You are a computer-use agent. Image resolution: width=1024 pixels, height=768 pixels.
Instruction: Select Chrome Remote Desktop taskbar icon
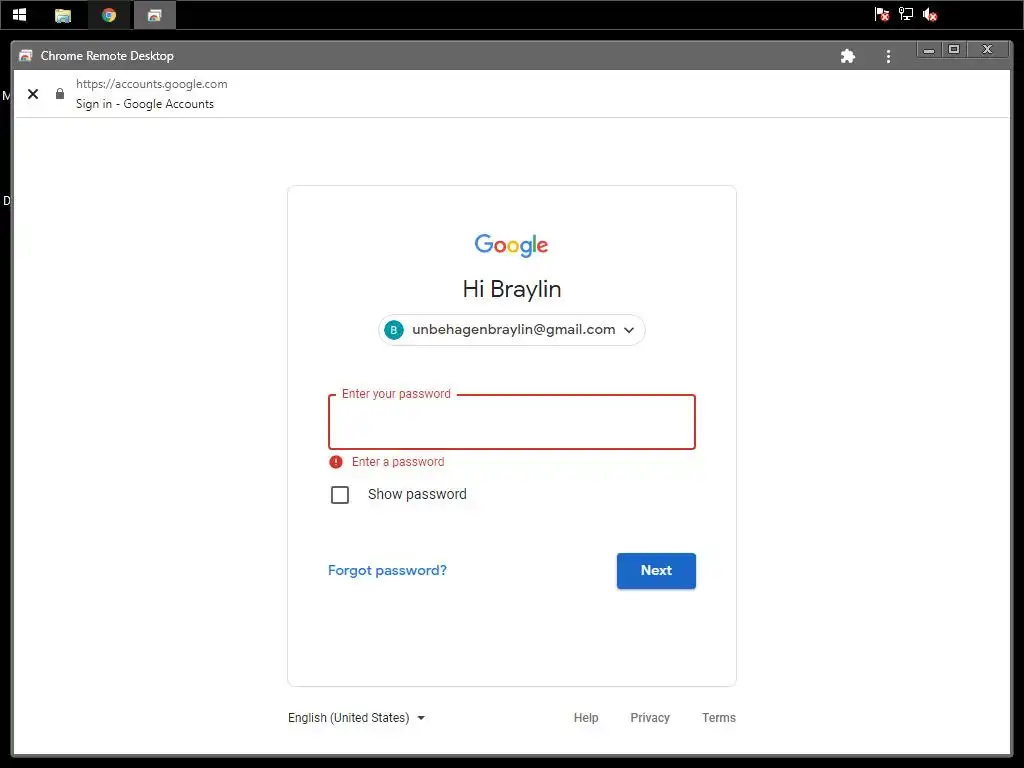click(154, 15)
